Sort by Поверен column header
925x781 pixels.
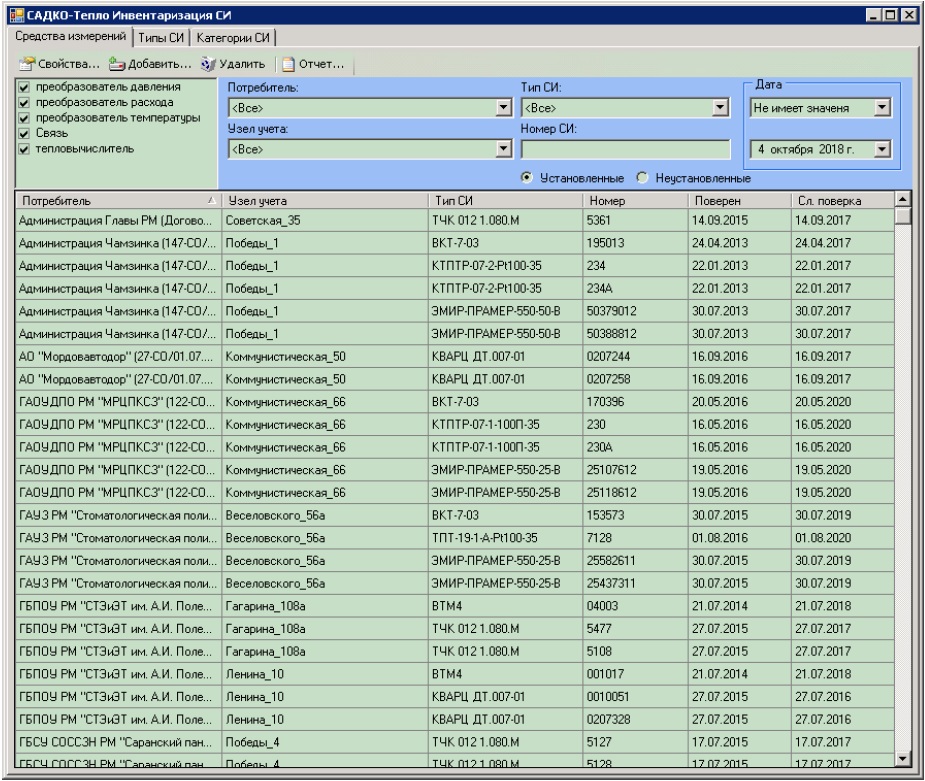(739, 201)
